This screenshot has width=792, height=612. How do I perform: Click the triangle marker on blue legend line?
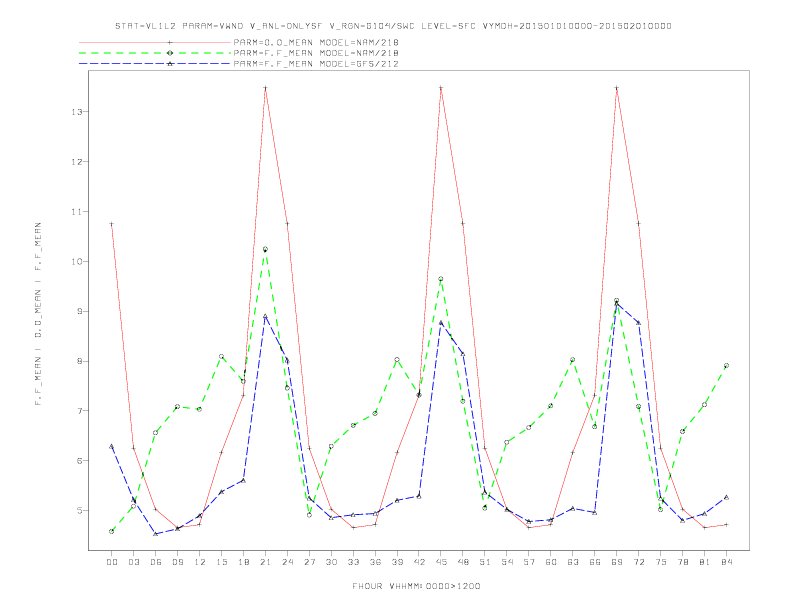(x=170, y=64)
